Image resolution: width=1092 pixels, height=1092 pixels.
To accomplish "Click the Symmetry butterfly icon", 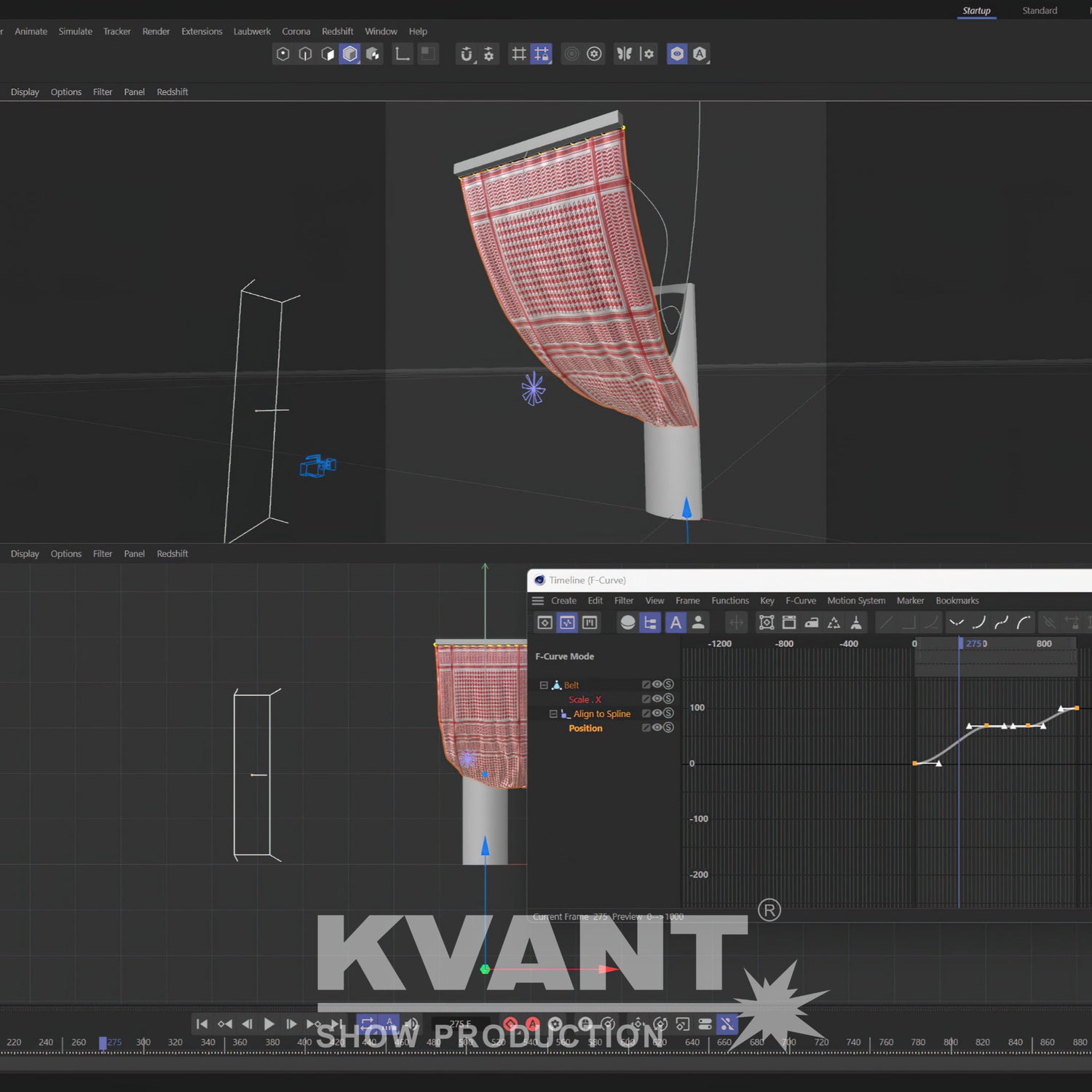I will [624, 54].
